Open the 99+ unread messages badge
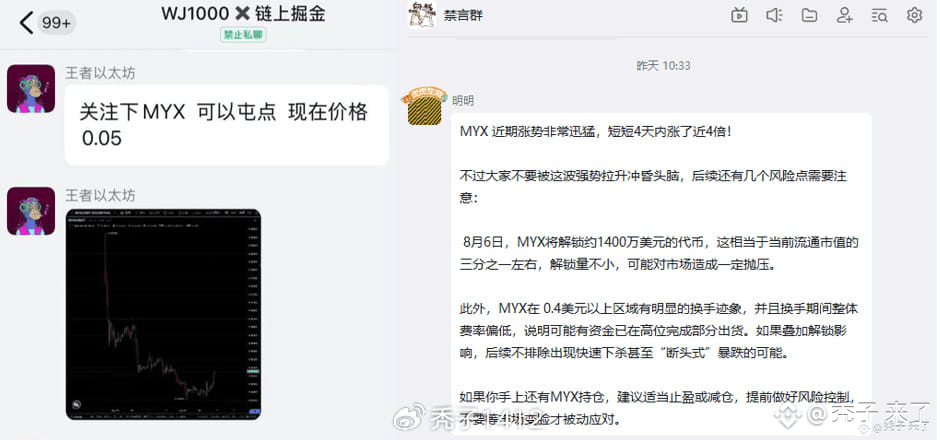The image size is (940, 440). point(56,23)
